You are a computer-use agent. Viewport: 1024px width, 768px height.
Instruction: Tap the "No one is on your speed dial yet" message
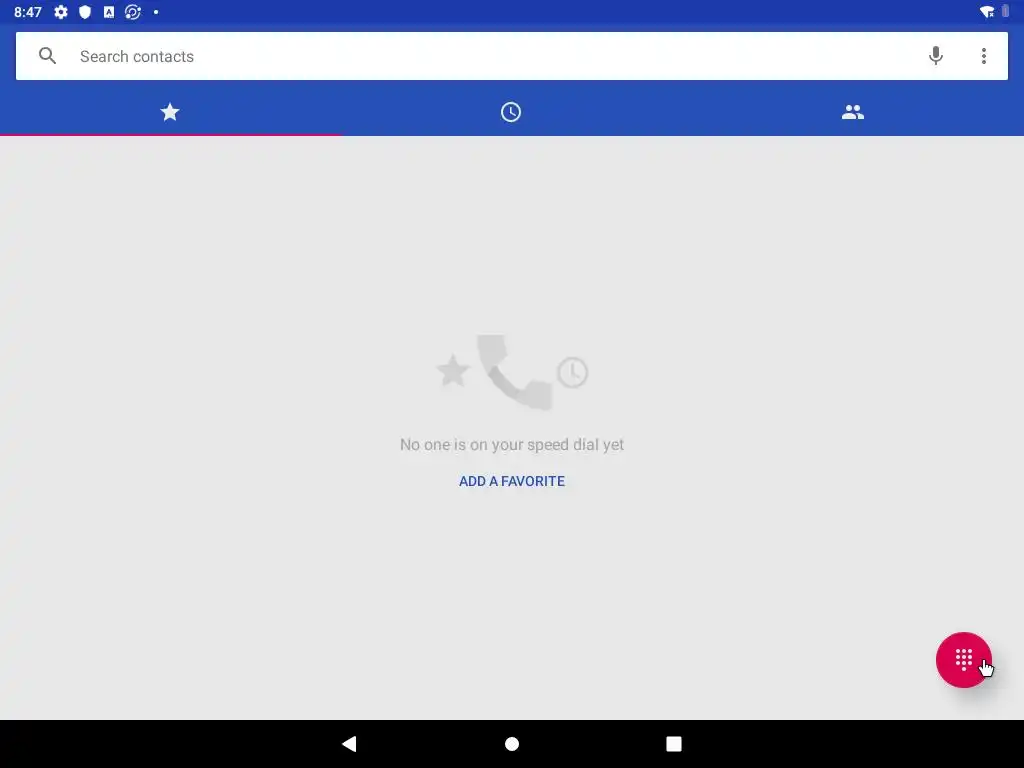[x=511, y=445]
